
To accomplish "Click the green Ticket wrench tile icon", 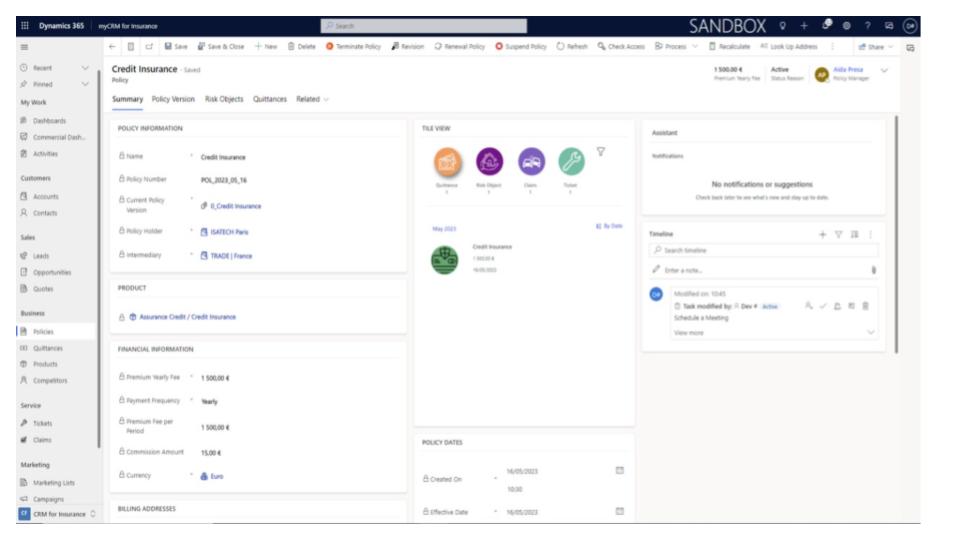I will [571, 162].
